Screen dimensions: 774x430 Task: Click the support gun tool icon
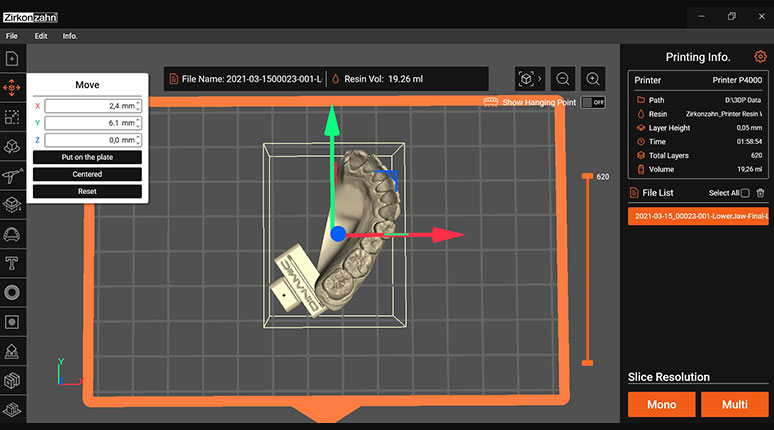click(12, 175)
